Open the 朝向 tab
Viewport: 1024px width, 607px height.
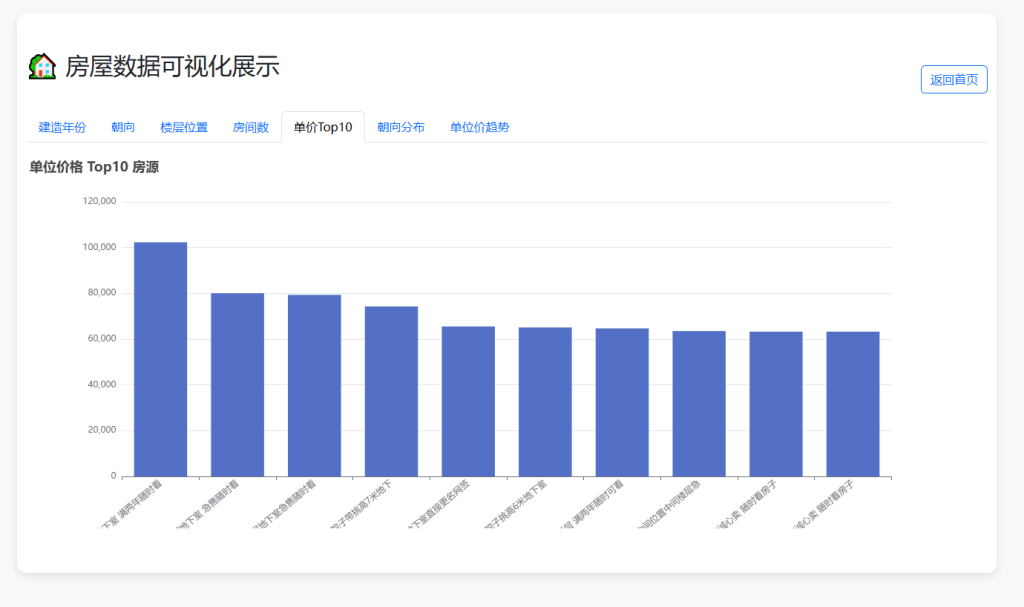coord(123,127)
